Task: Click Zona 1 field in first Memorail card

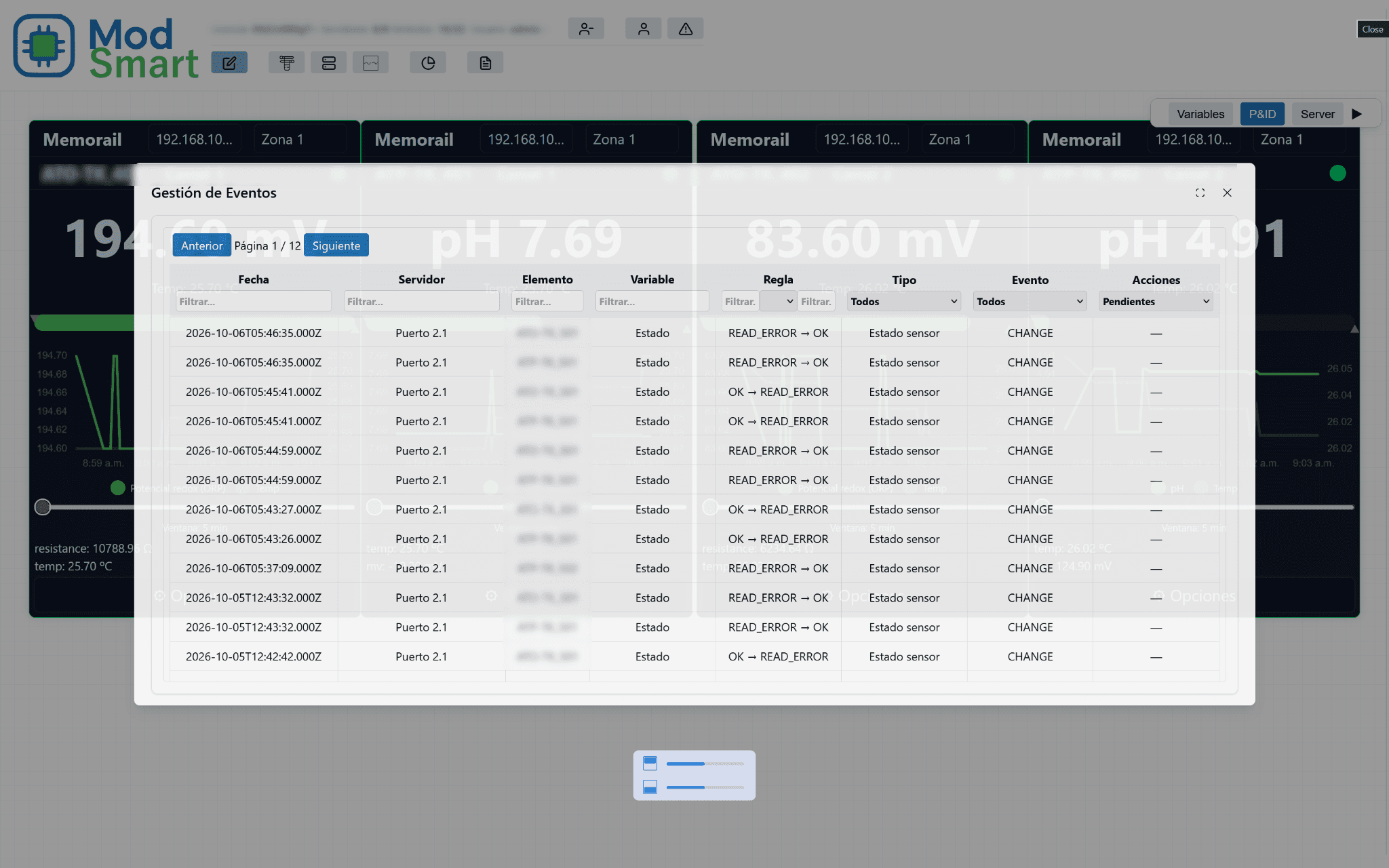Action: pyautogui.click(x=300, y=139)
